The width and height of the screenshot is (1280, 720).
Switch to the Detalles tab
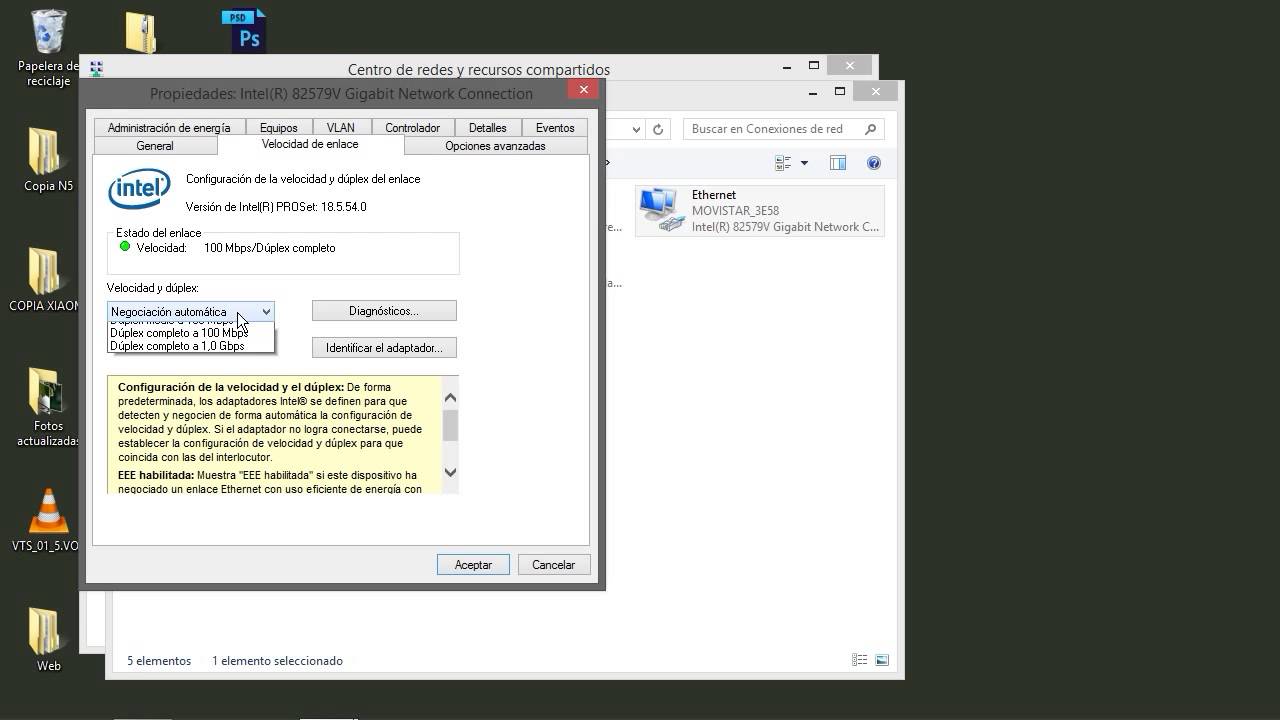(x=488, y=128)
